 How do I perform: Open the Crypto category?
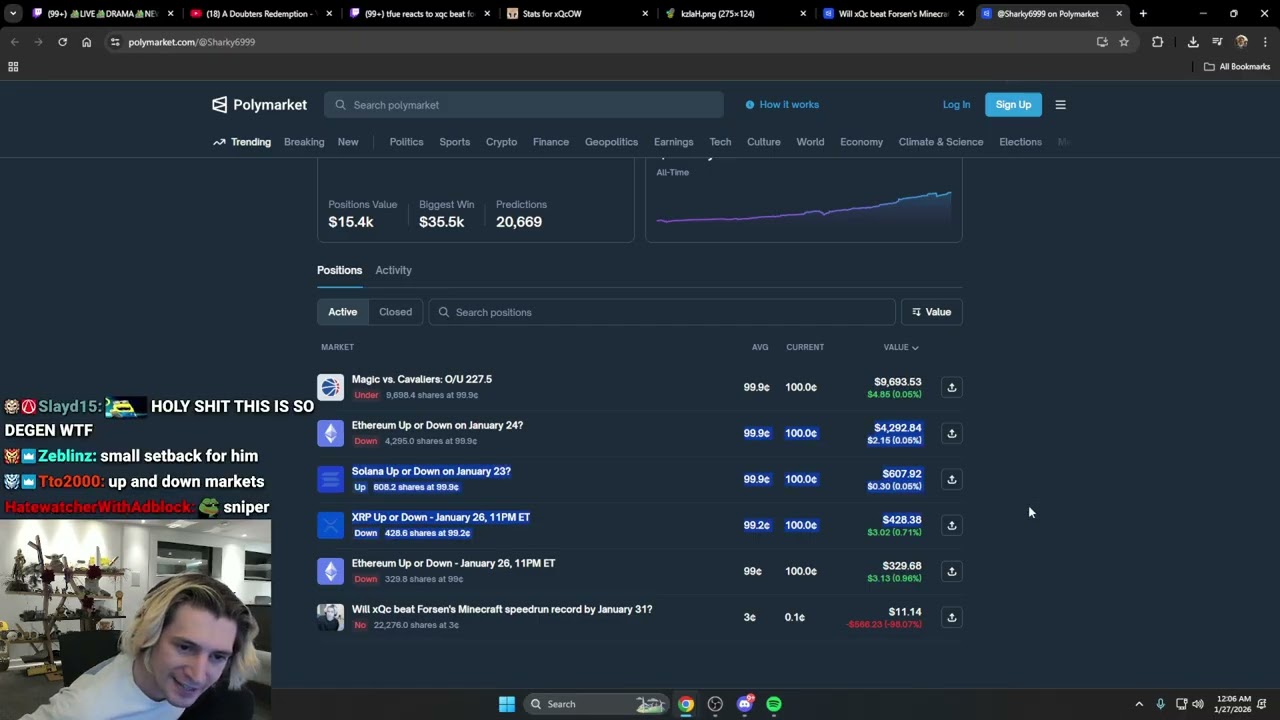coord(501,142)
